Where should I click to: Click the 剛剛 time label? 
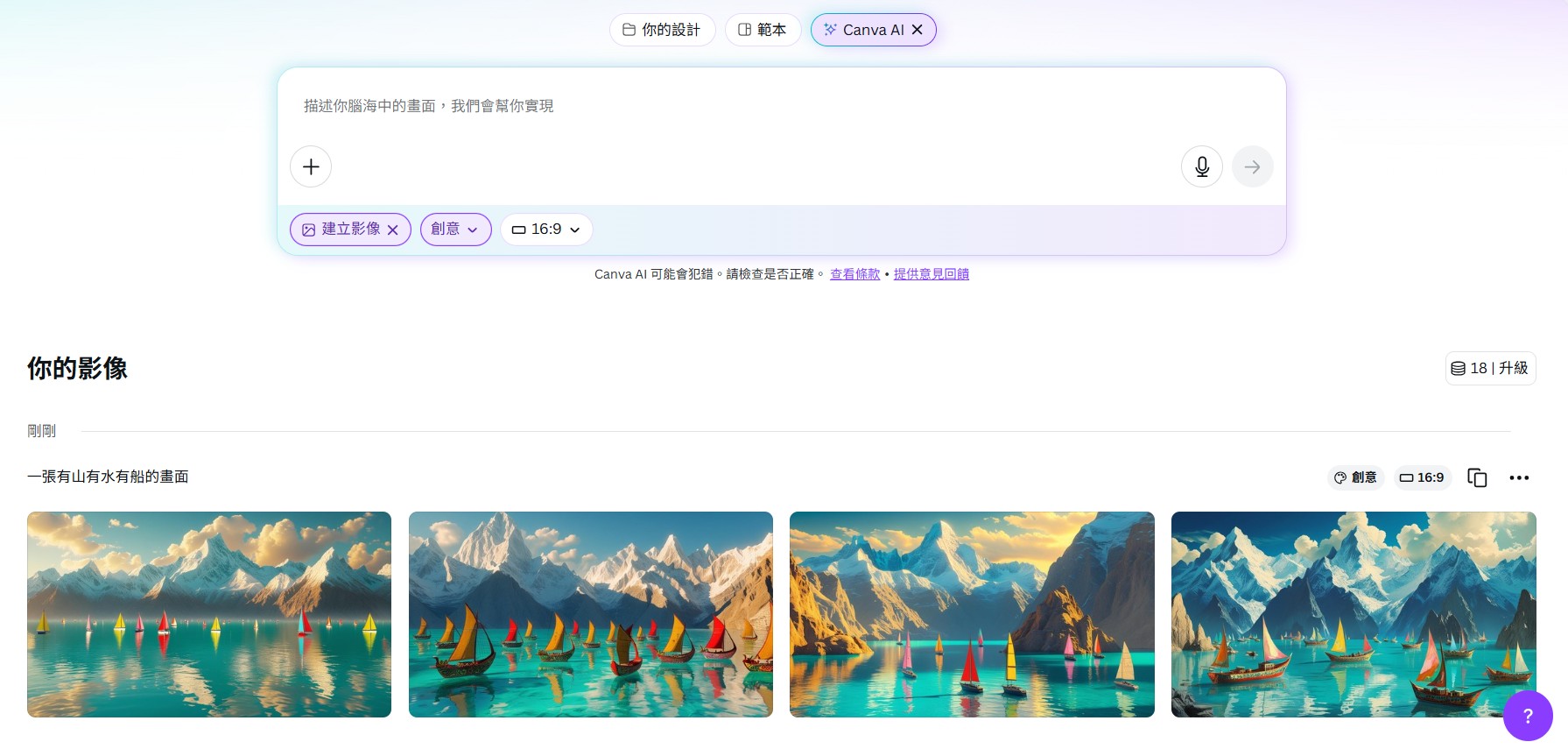click(41, 431)
